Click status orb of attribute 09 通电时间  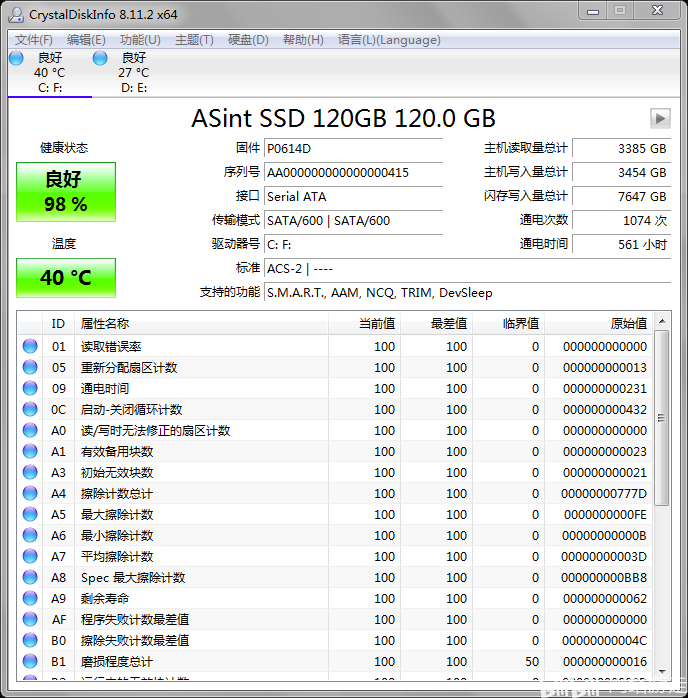[x=30, y=388]
